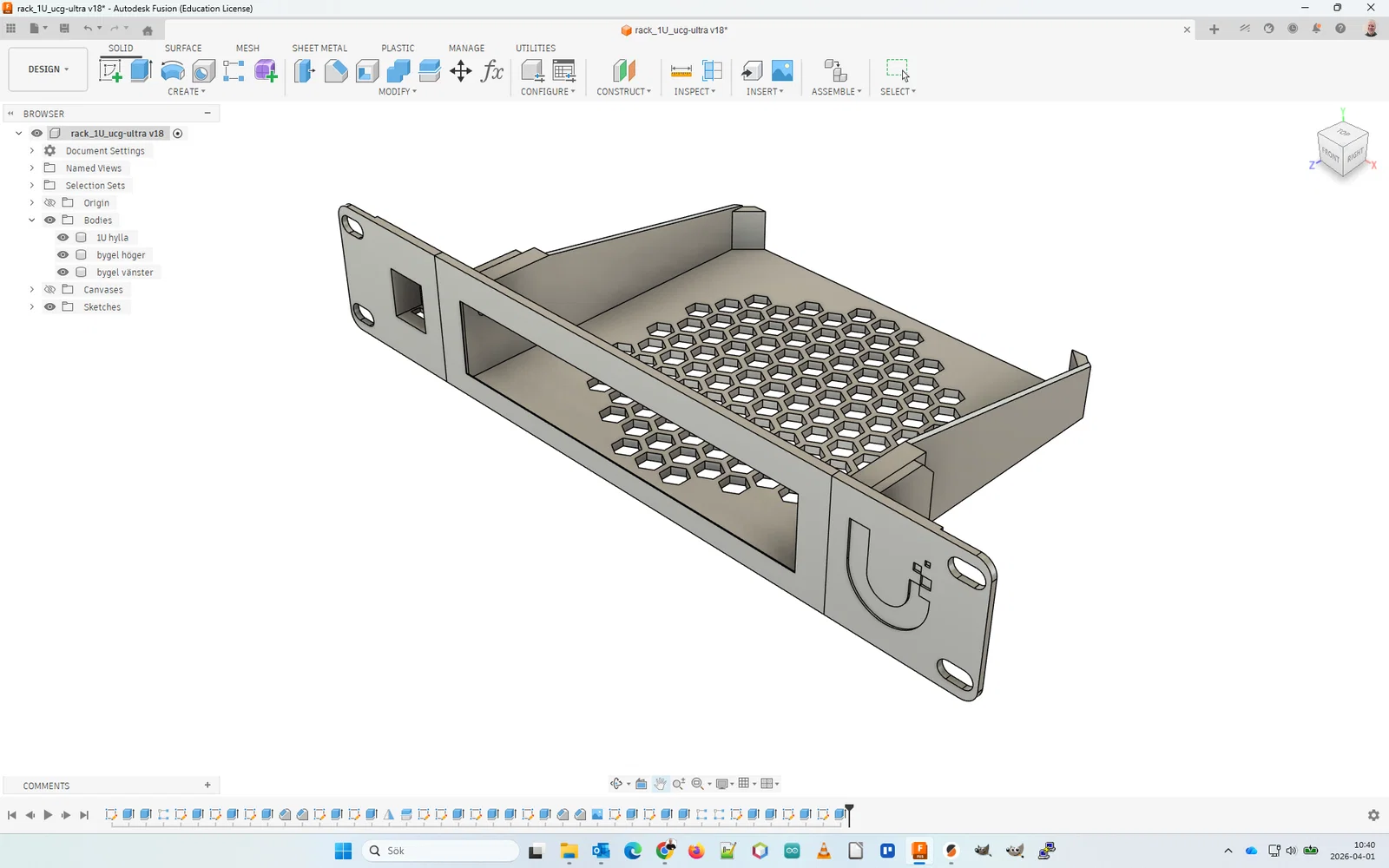Select the Create Sketch tool
This screenshot has width=1389, height=868.
click(110, 71)
